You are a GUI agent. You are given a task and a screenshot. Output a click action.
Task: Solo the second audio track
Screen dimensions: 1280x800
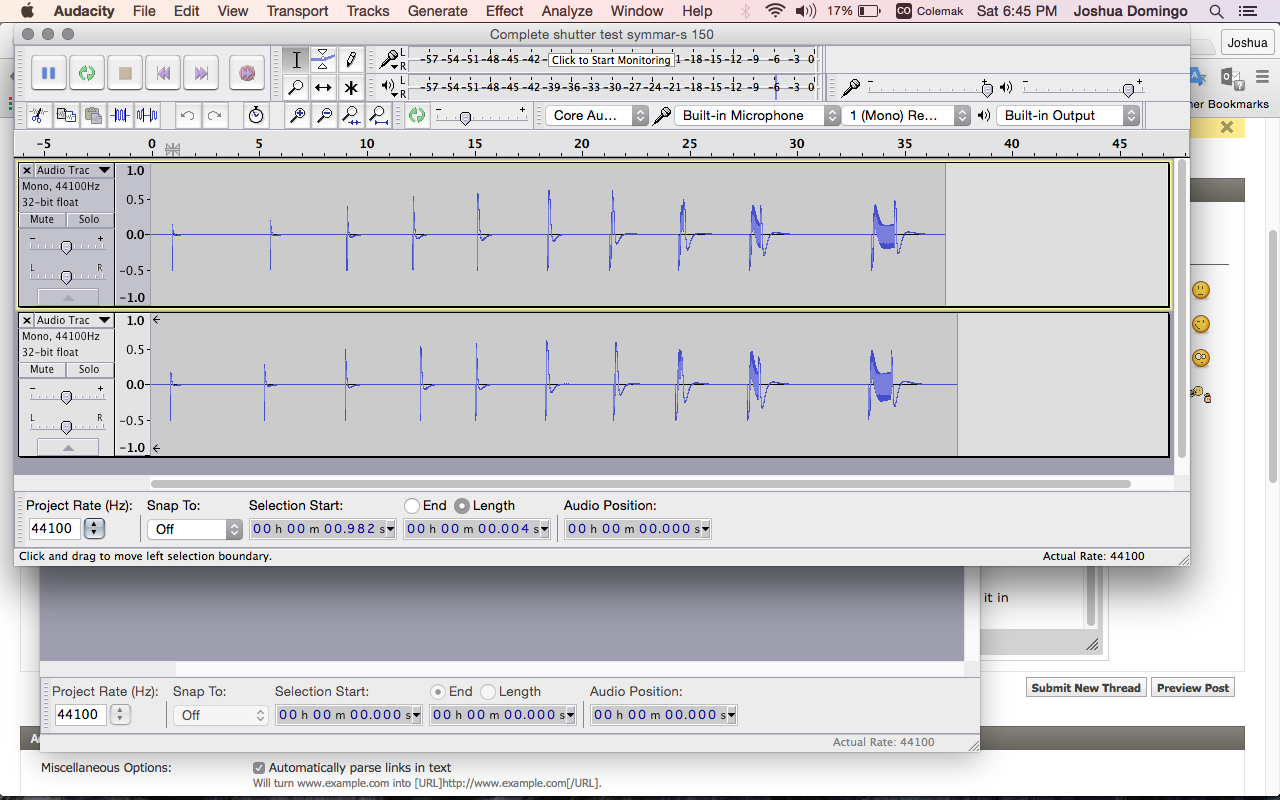(x=89, y=369)
